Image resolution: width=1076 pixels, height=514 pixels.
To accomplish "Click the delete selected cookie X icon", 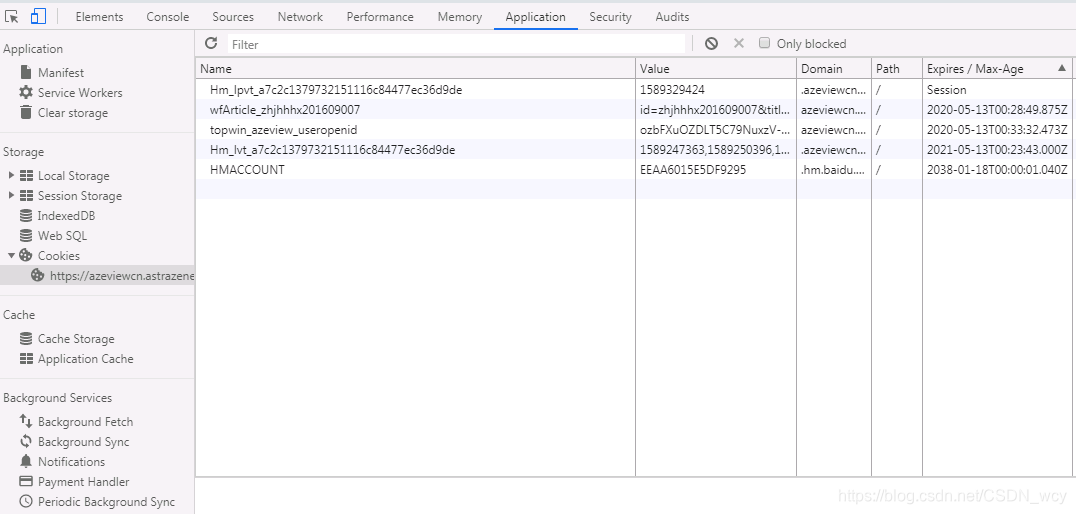I will (x=738, y=43).
